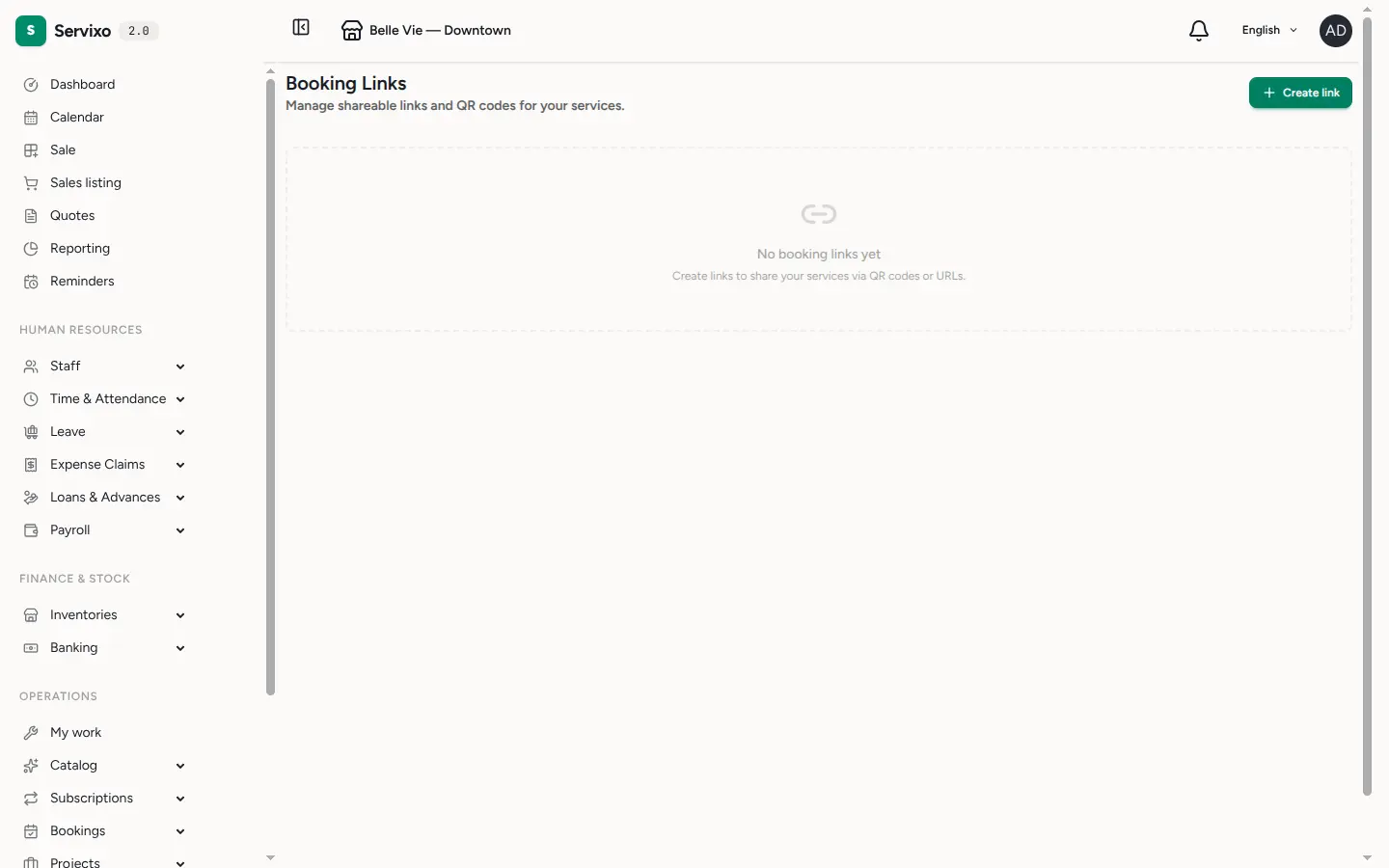Click the store icon beside Belle Vie
The image size is (1389, 868).
coord(352,31)
